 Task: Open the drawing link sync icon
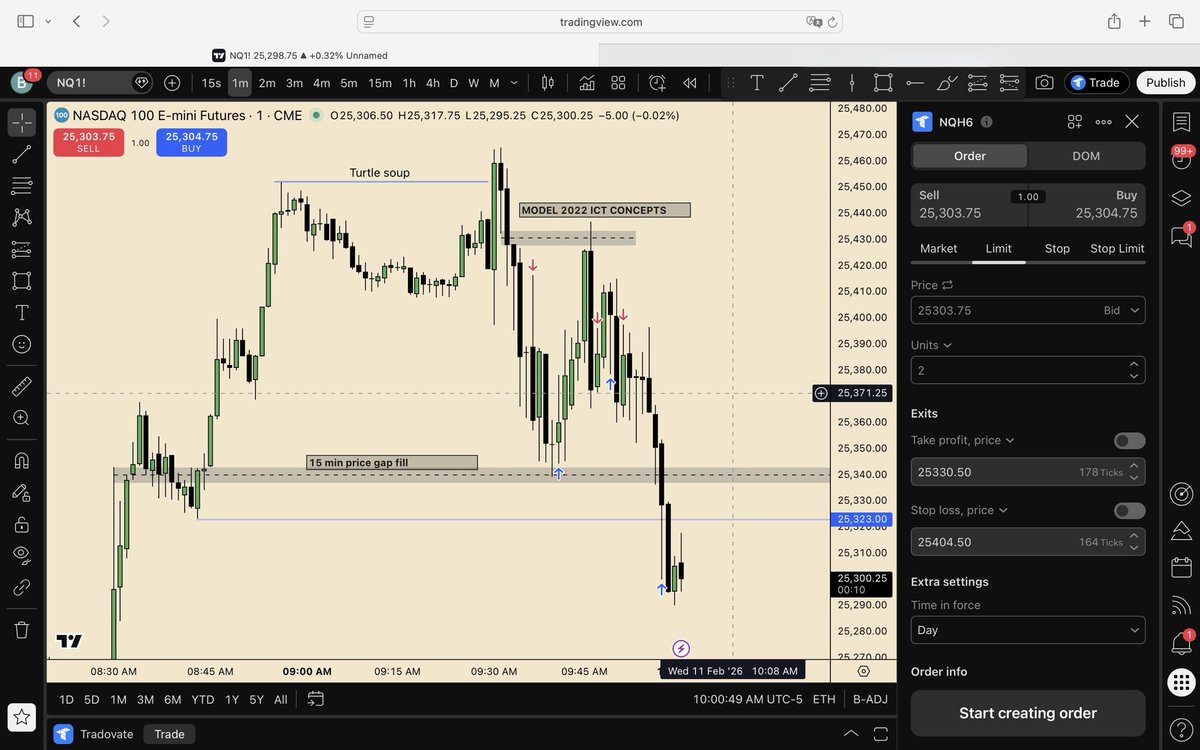tap(22, 587)
